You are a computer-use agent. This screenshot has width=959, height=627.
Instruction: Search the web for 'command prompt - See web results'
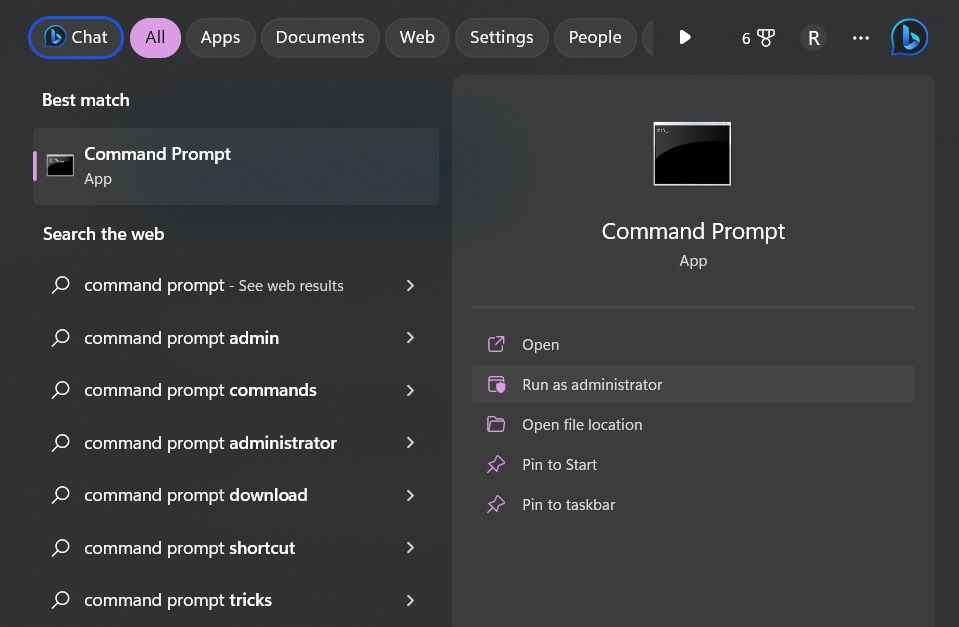point(236,285)
